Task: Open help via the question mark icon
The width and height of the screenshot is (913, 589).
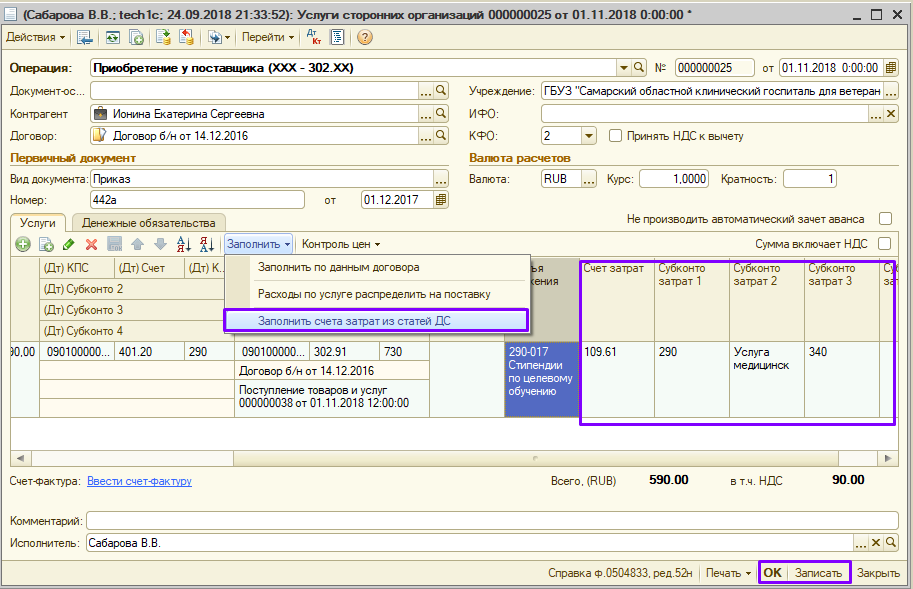Action: click(x=364, y=37)
